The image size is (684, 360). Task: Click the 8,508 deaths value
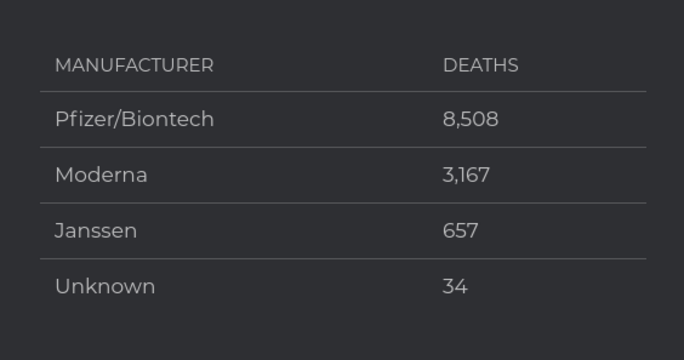point(470,119)
